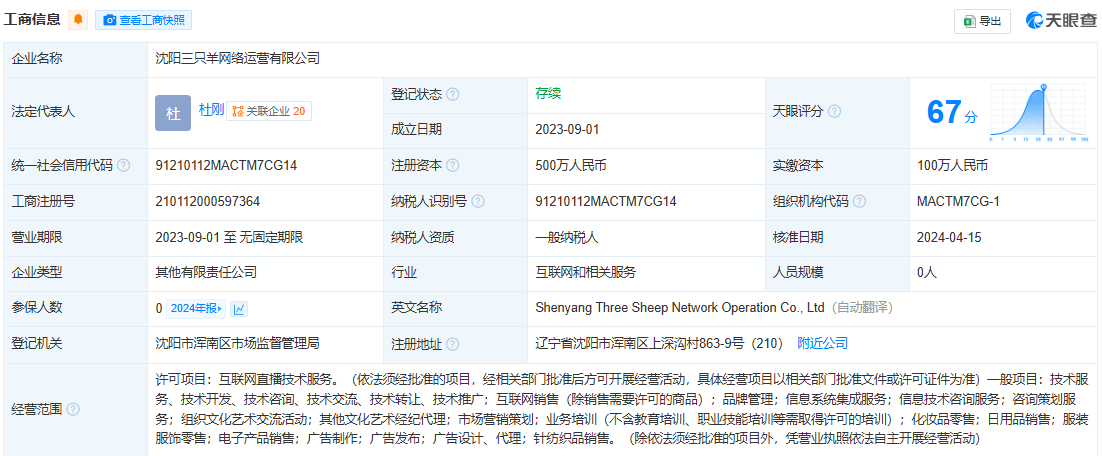Click the 工商信息 section heading
Image resolution: width=1102 pixels, height=456 pixels.
pyautogui.click(x=32, y=20)
